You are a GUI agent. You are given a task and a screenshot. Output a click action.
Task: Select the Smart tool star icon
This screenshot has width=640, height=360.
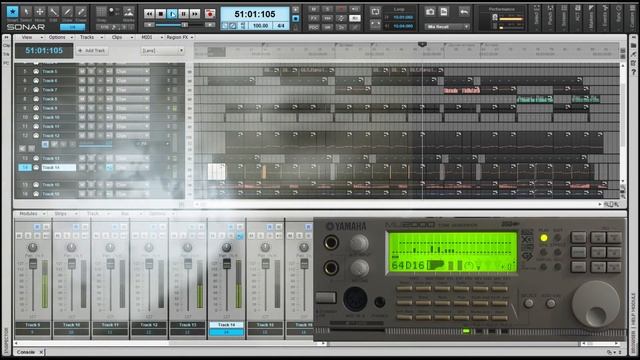point(12,11)
